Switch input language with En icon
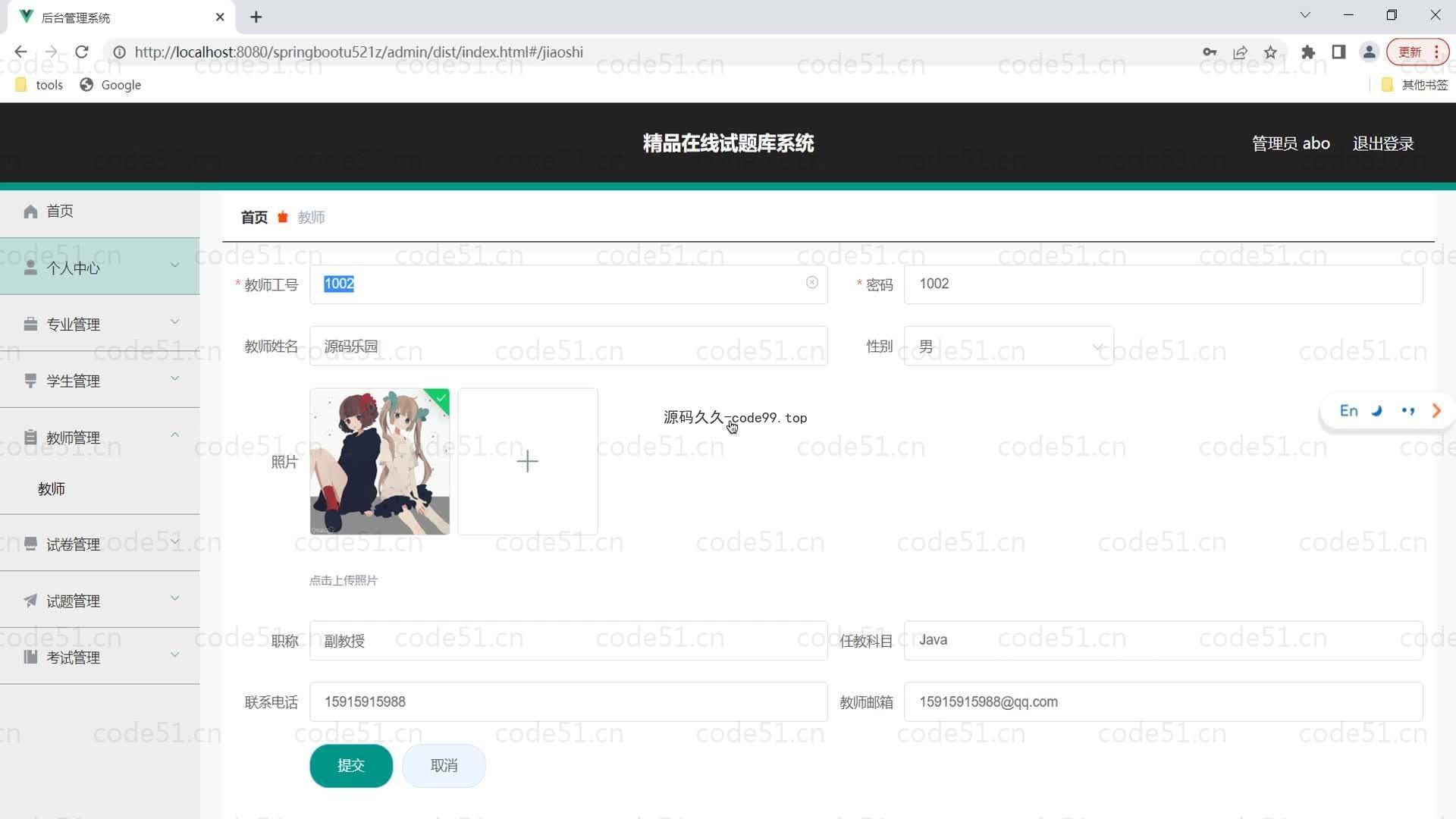 [x=1348, y=411]
